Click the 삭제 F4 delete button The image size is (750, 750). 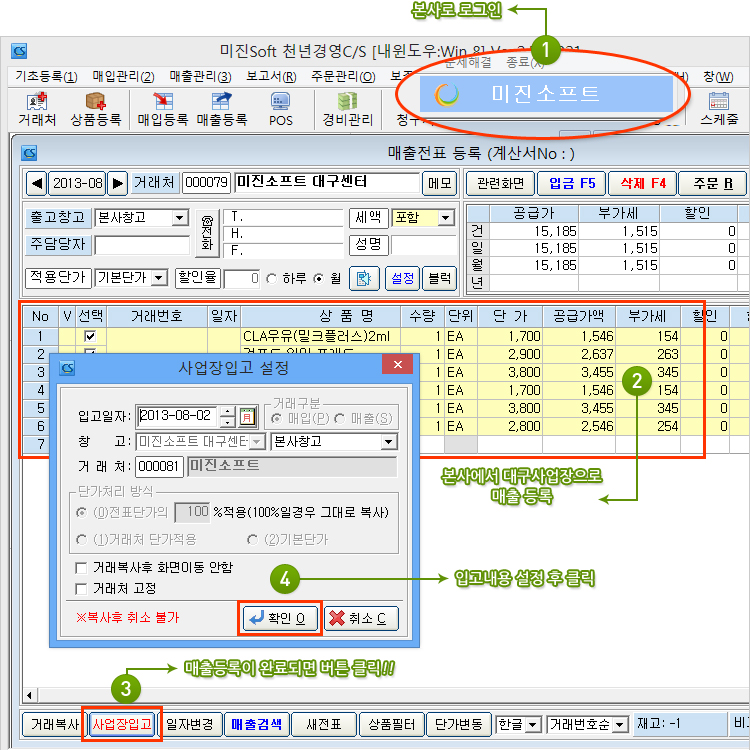(642, 183)
